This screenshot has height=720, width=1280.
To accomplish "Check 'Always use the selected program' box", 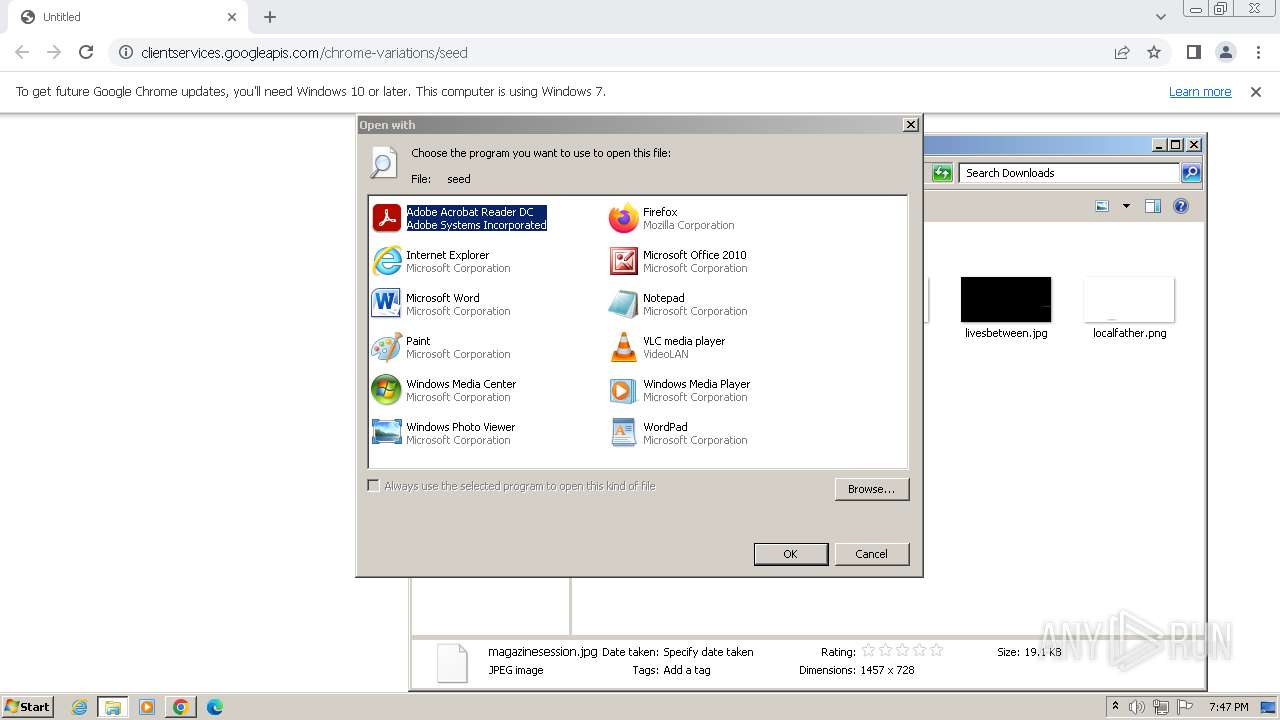I will (x=373, y=486).
